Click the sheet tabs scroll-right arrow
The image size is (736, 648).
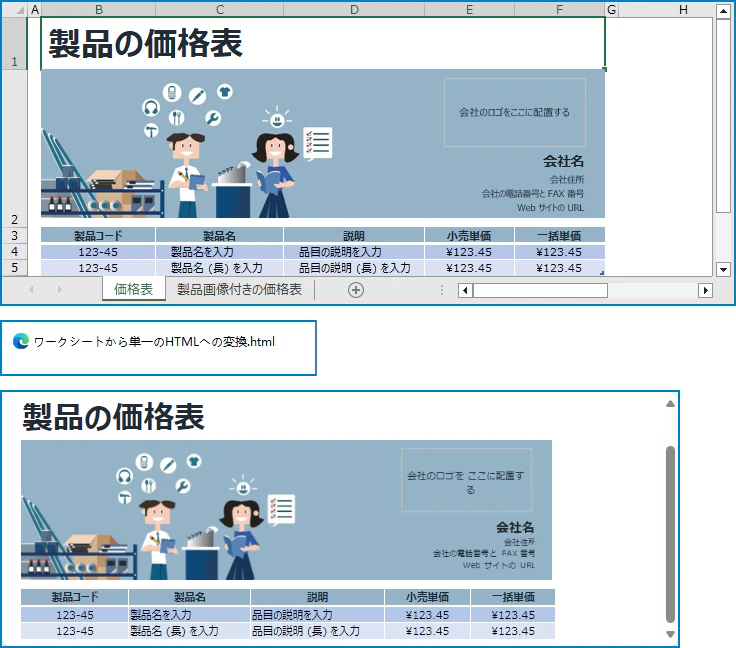(59, 290)
